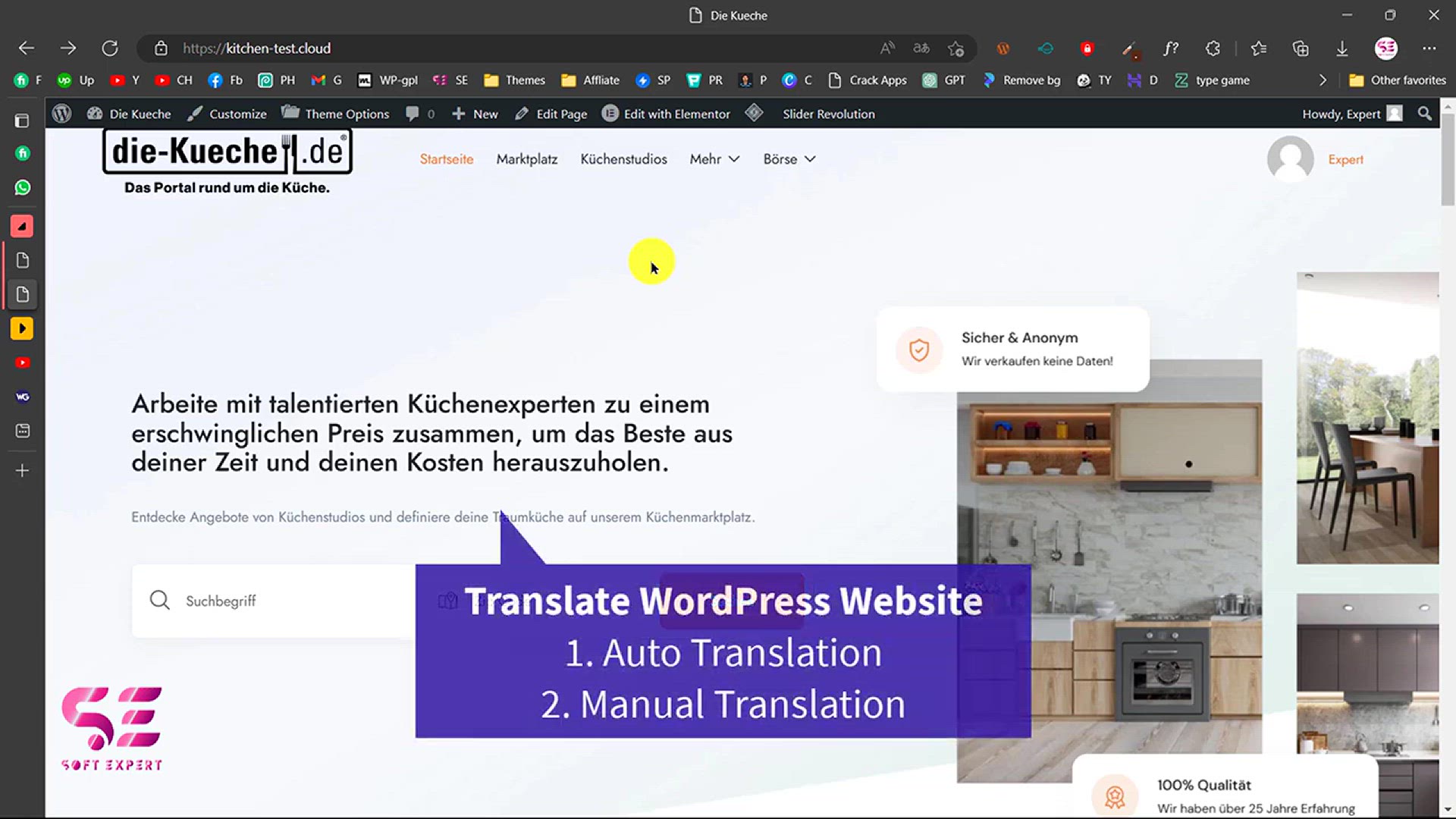The image size is (1456, 819).
Task: Click the Suchbegriff search field
Action: click(x=273, y=601)
